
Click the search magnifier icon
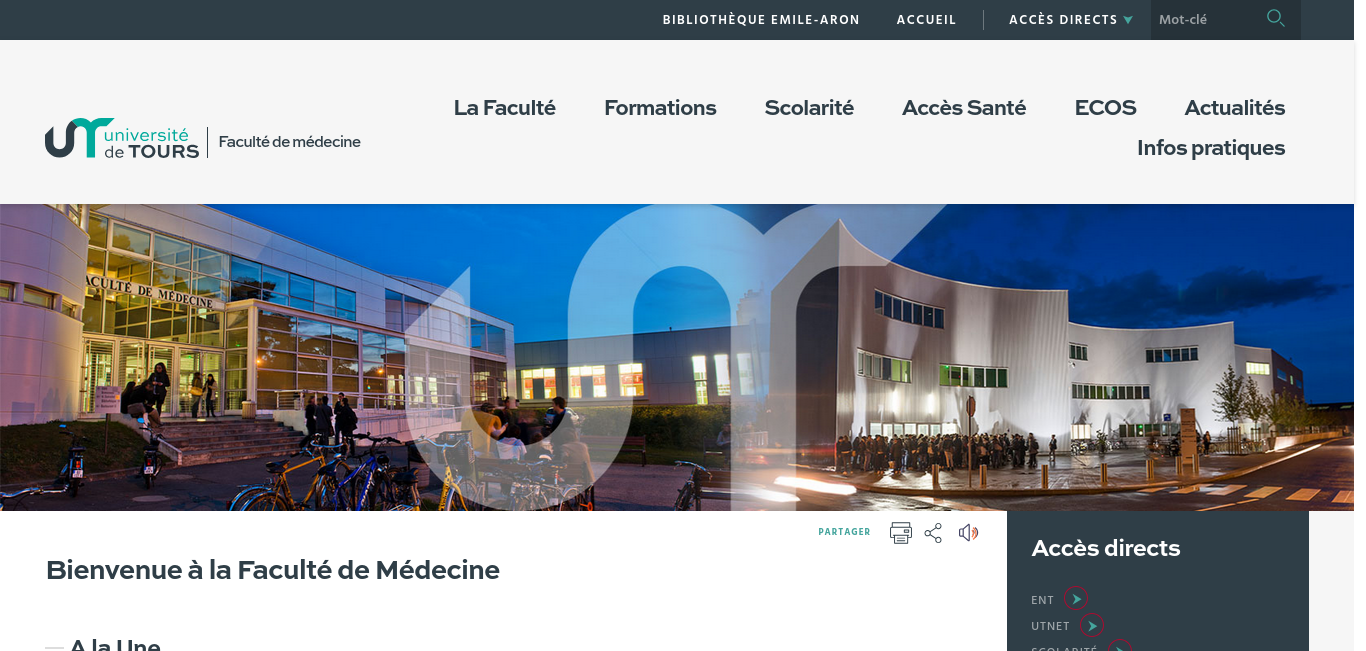[1275, 18]
